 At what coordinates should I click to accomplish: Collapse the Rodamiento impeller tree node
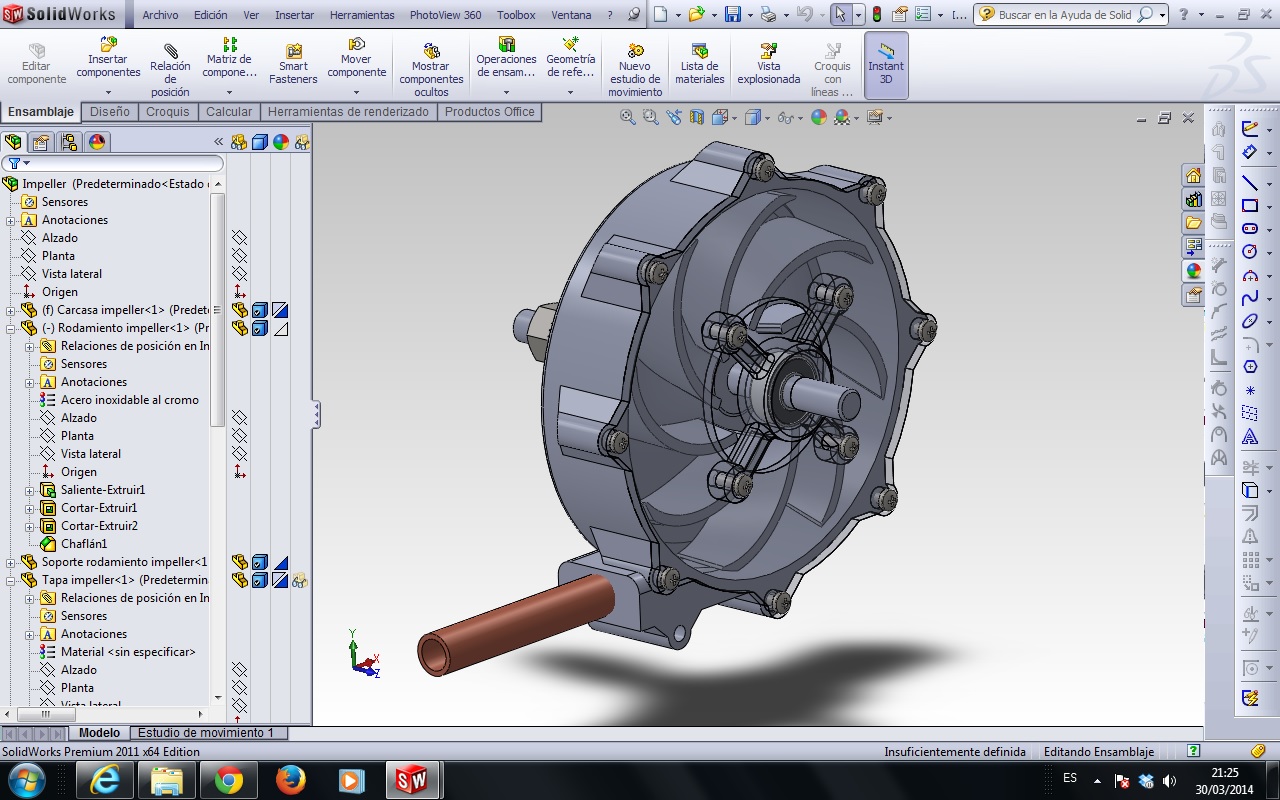[11, 328]
